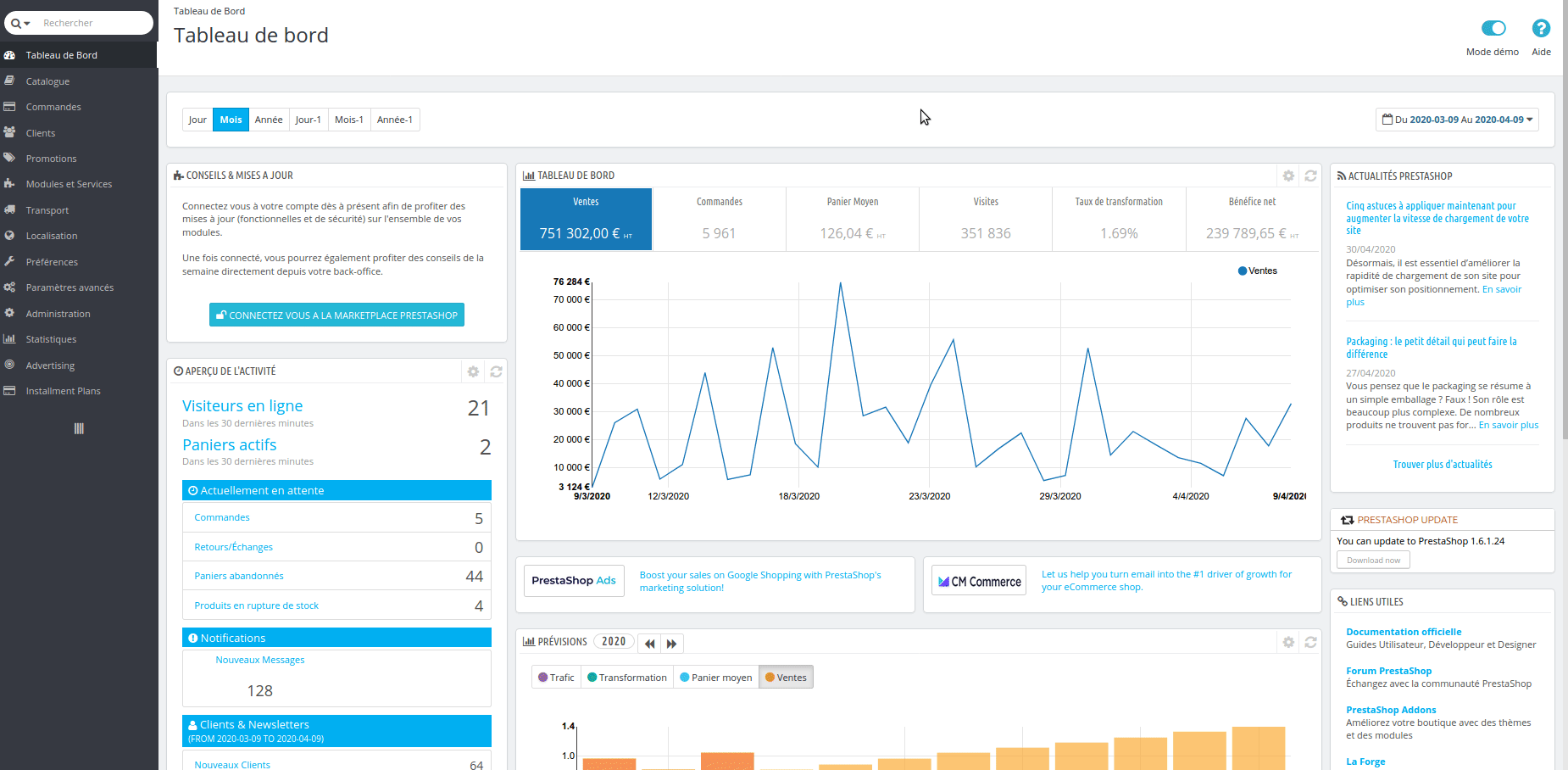Screen dimensions: 1568x770
Task: Select the Année period tab
Action: (268, 120)
